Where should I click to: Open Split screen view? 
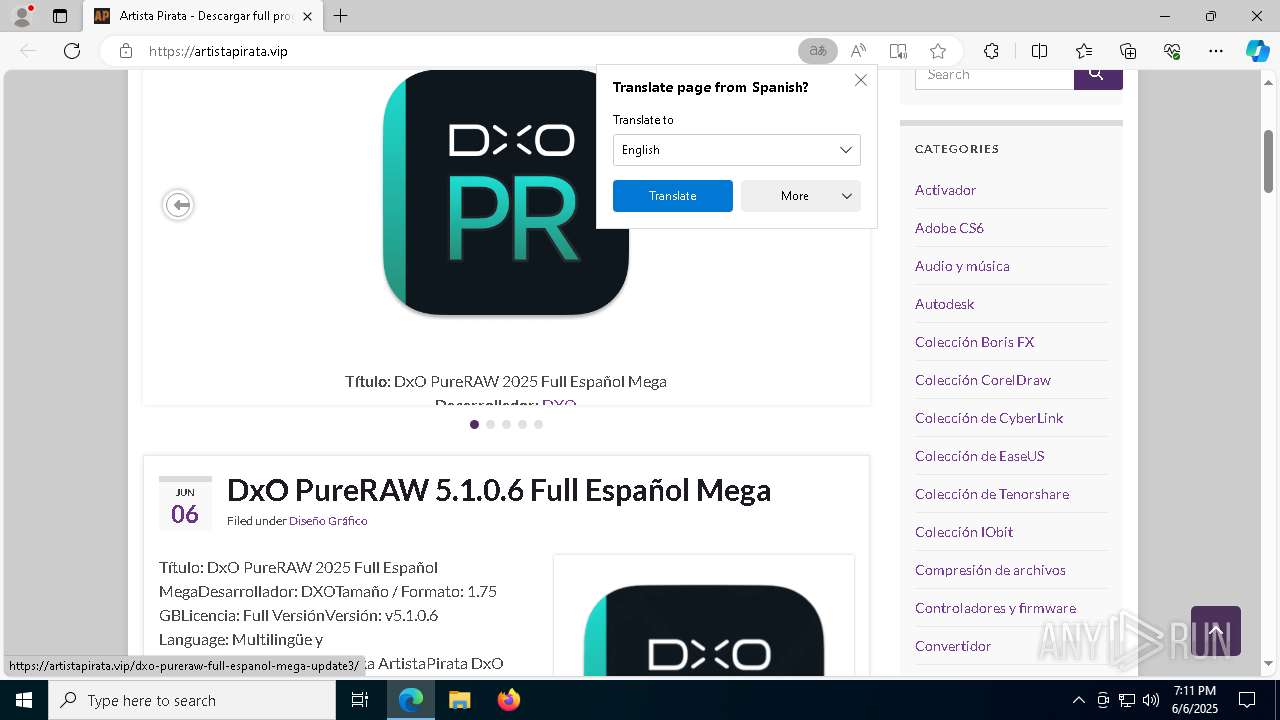tap(1039, 51)
